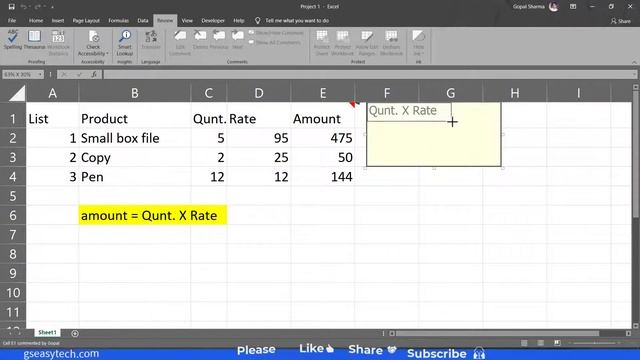Click the cell containing Small box file
640x360 pixels.
135,138
